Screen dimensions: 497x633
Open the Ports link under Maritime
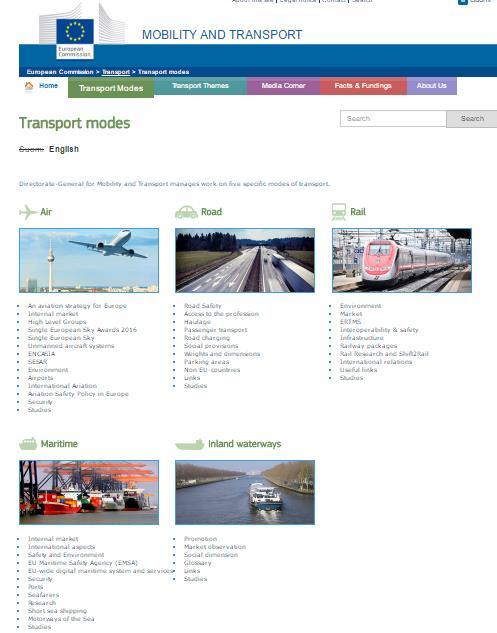point(36,587)
